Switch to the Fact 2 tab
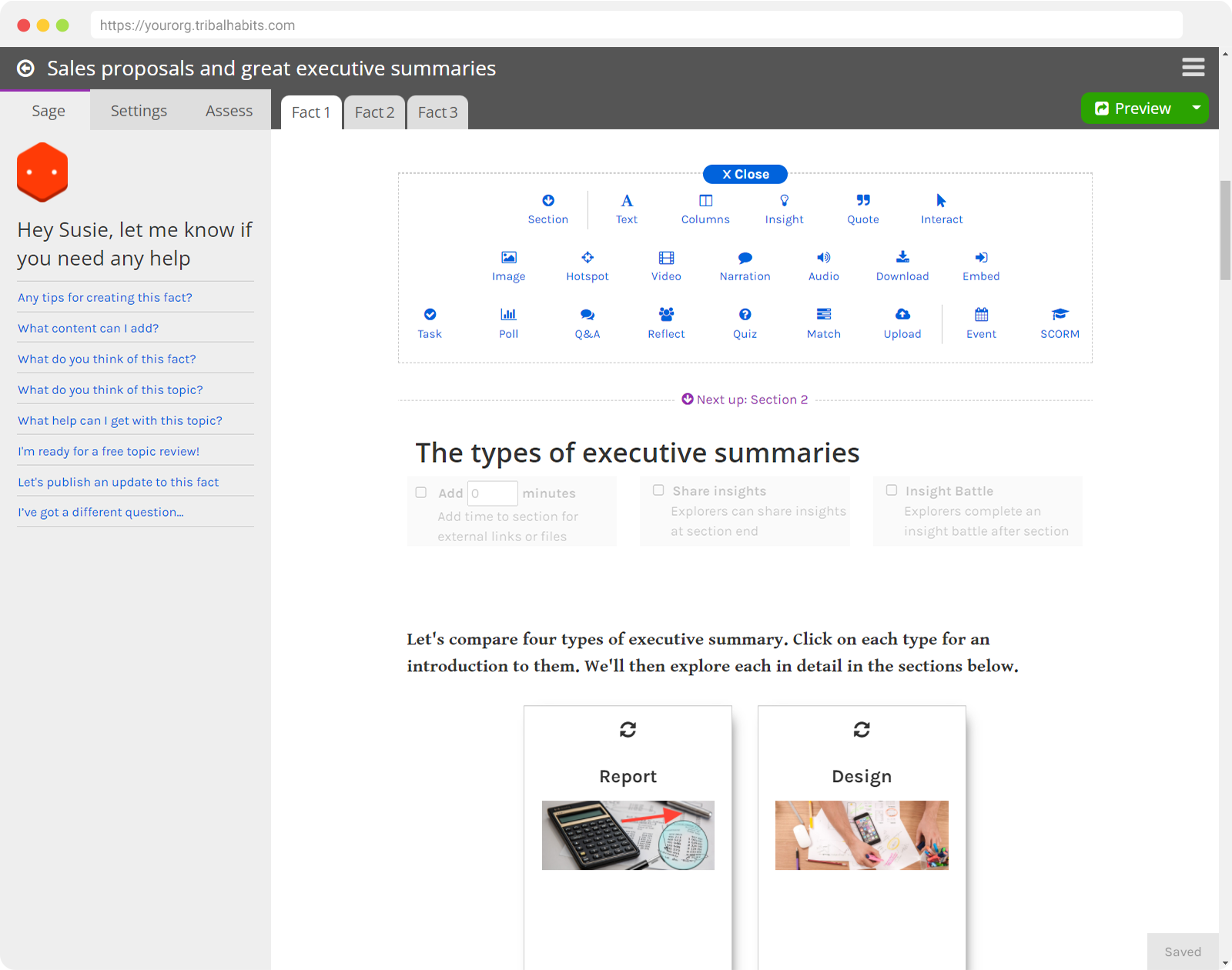1232x970 pixels. click(x=374, y=112)
